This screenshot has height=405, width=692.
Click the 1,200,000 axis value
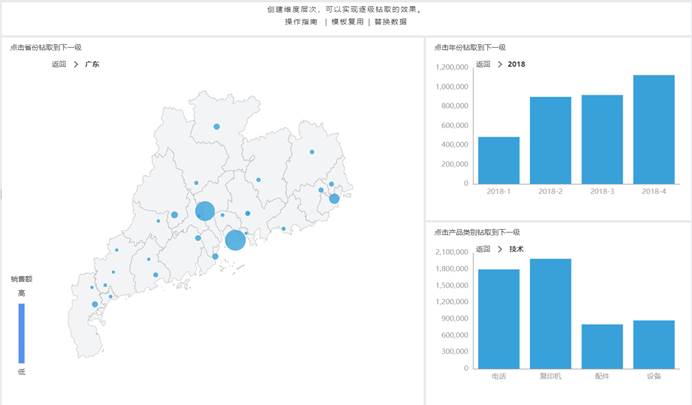[452, 67]
